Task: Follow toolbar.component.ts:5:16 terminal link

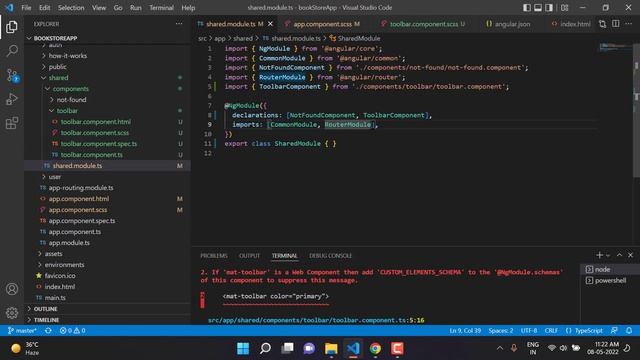Action: [316, 320]
